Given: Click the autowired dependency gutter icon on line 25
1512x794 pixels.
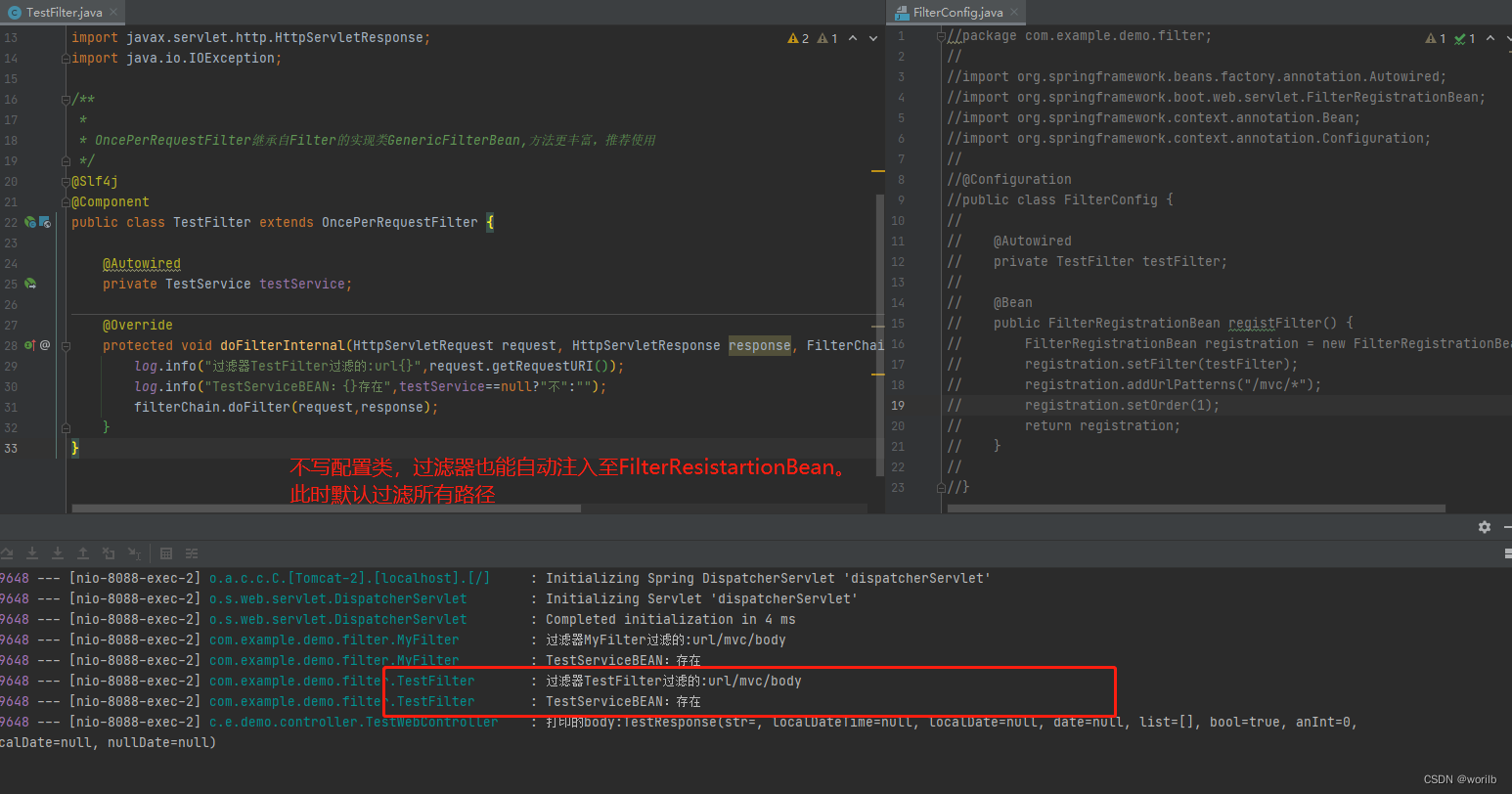Looking at the screenshot, I should pyautogui.click(x=30, y=284).
